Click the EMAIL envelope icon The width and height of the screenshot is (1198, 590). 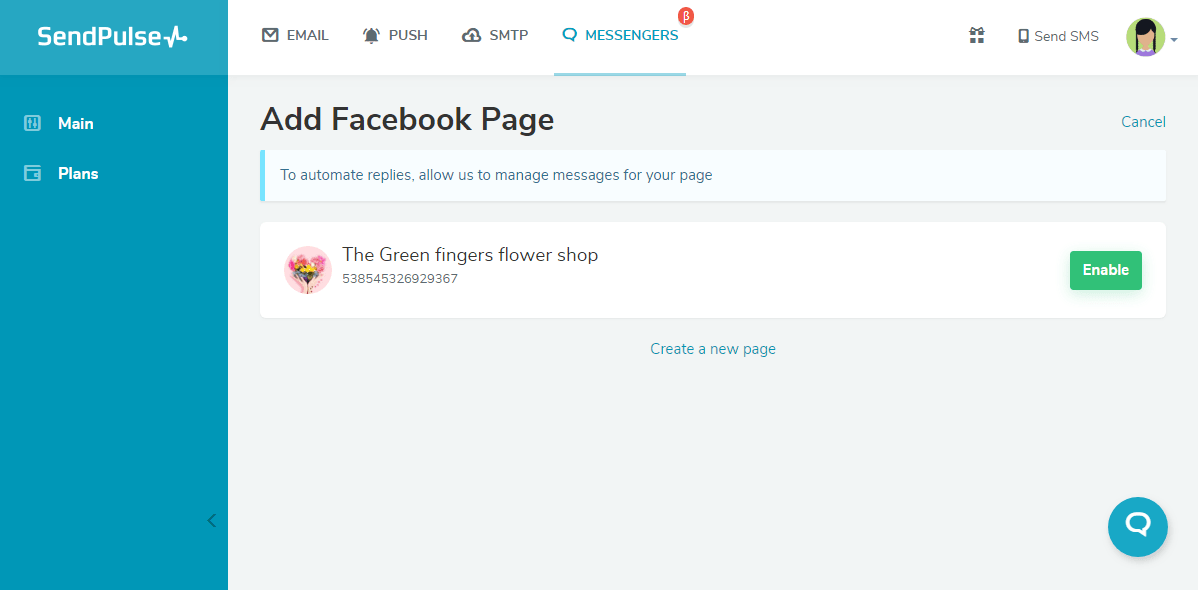[x=269, y=34]
